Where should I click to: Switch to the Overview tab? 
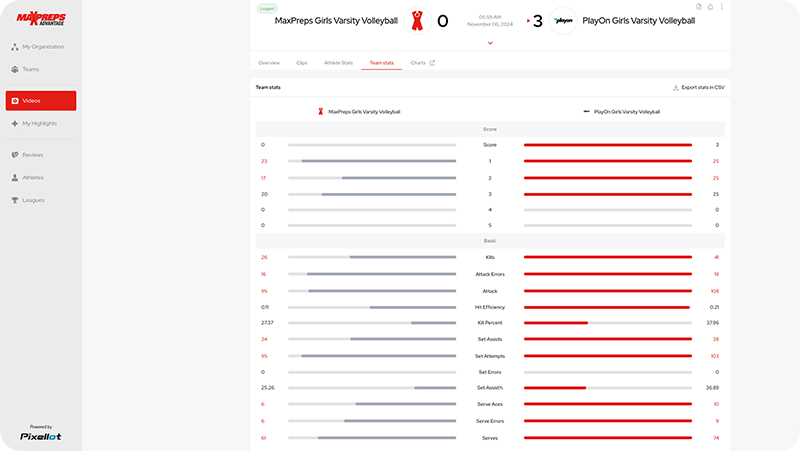[269, 63]
